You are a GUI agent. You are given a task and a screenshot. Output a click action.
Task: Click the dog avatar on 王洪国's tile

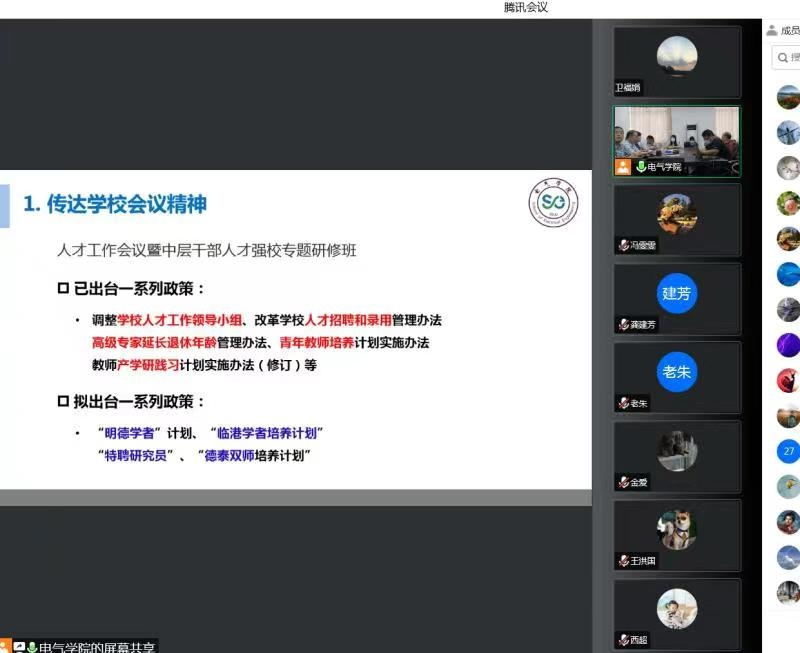[676, 529]
